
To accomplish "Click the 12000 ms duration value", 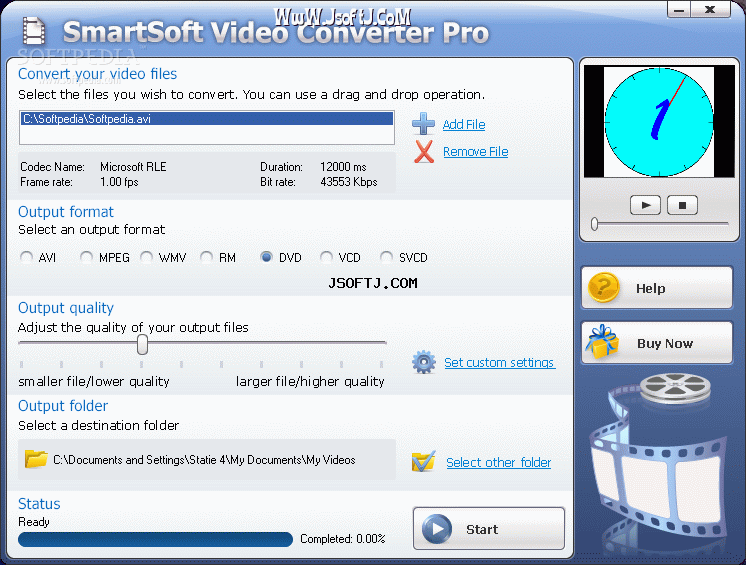I will click(343, 167).
